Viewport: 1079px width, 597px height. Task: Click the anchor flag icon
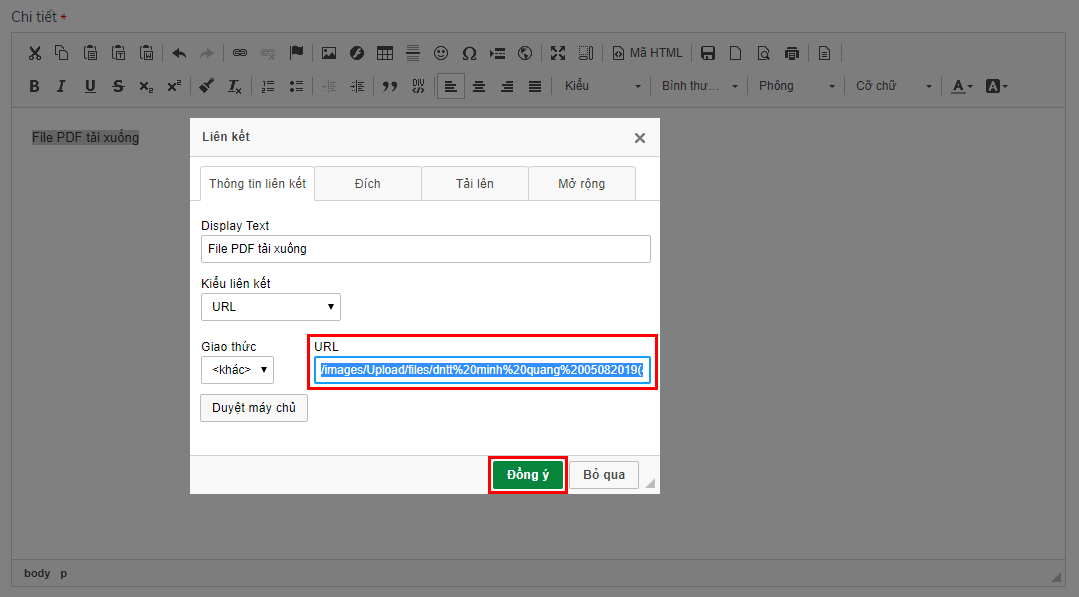pyautogui.click(x=296, y=53)
